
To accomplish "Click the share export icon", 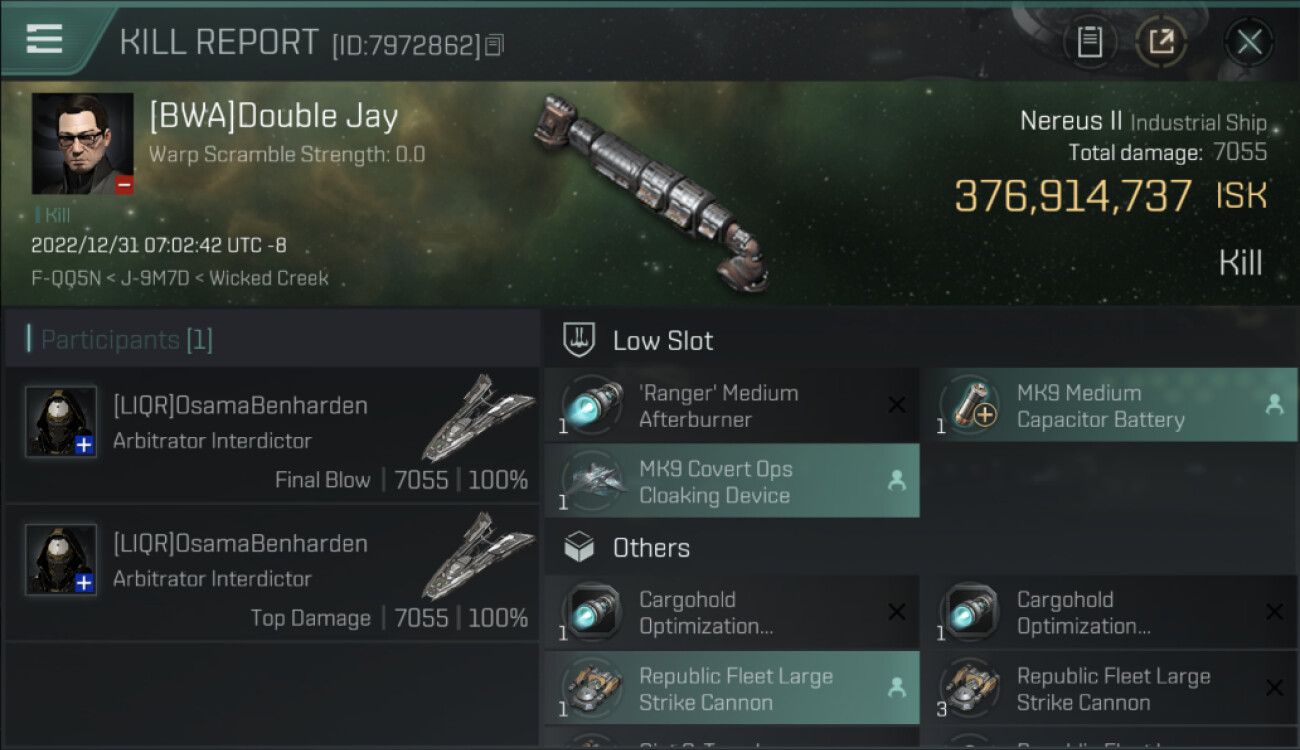I will click(x=1161, y=42).
